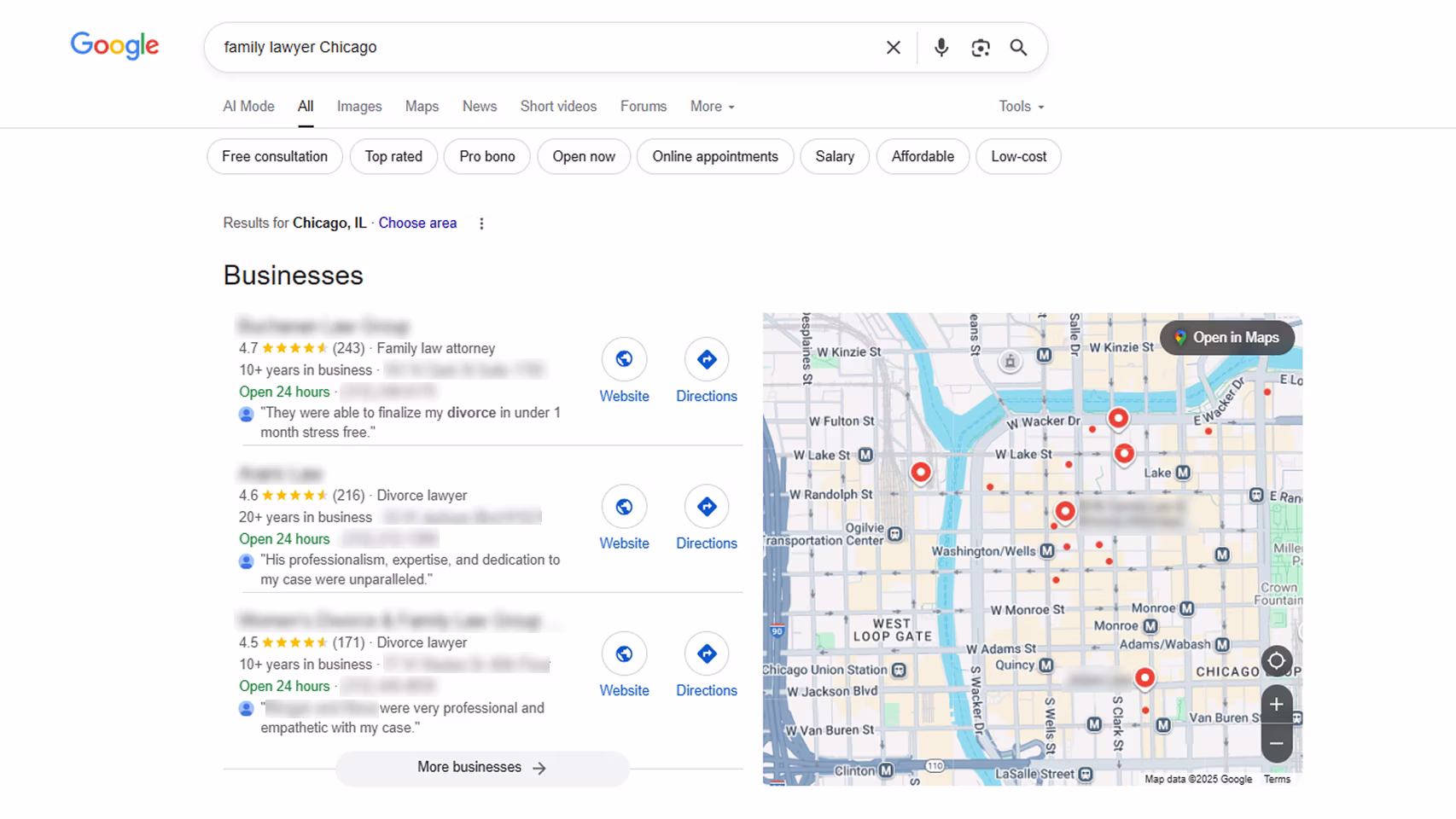Click into the search input field
This screenshot has width=1456, height=819.
point(546,48)
